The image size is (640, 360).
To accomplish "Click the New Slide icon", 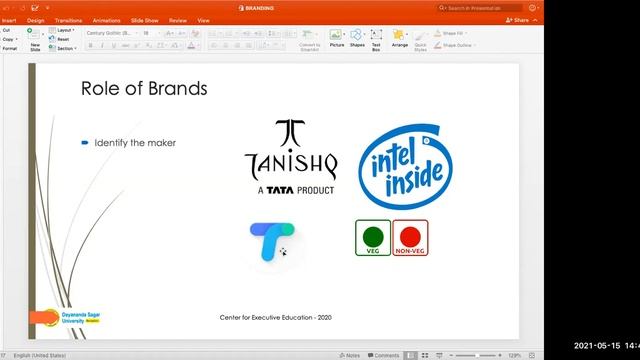I will (33, 33).
